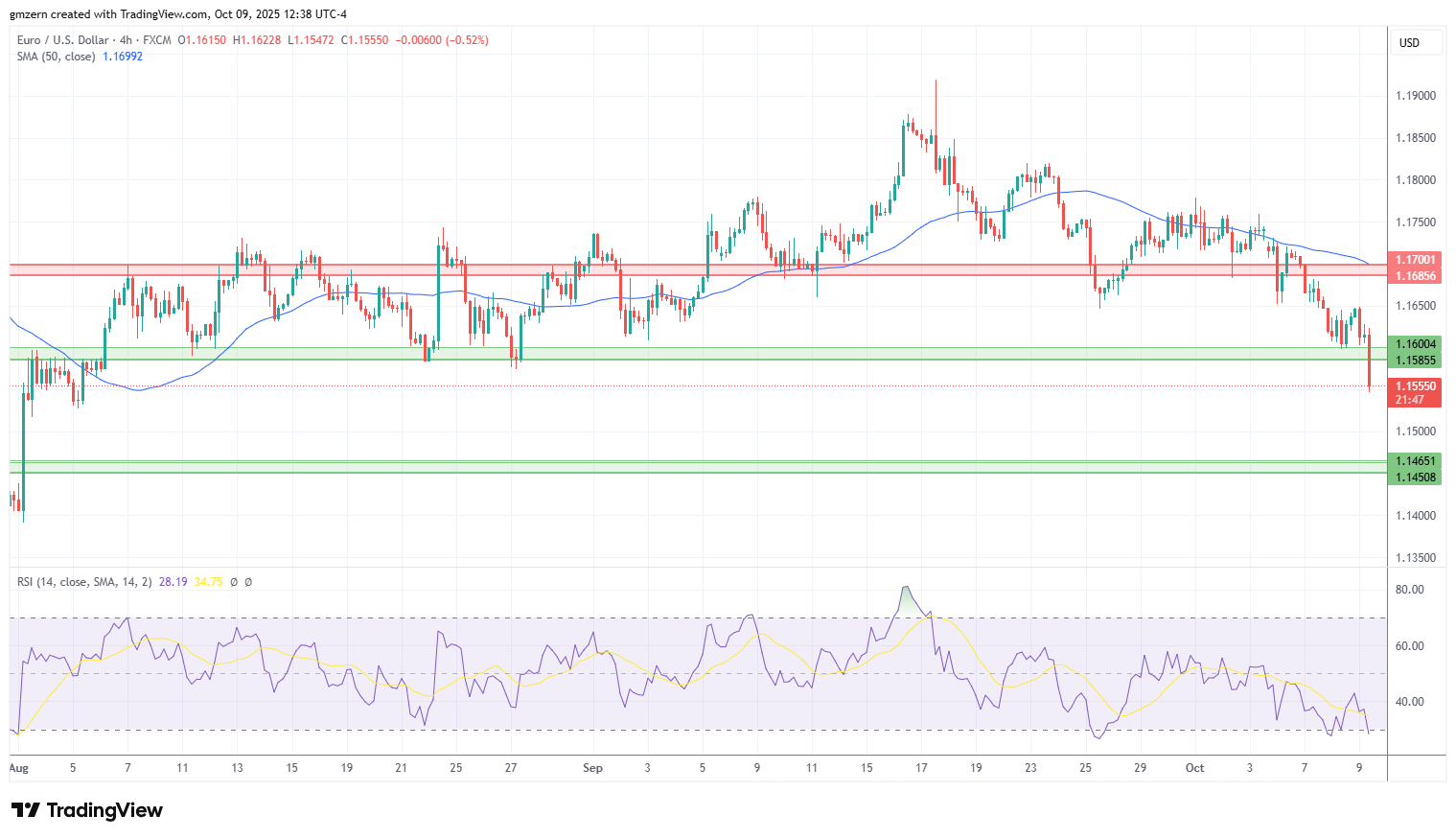Click the 40.00 RSI axis label
This screenshot has height=839, width=1456.
1409,702
